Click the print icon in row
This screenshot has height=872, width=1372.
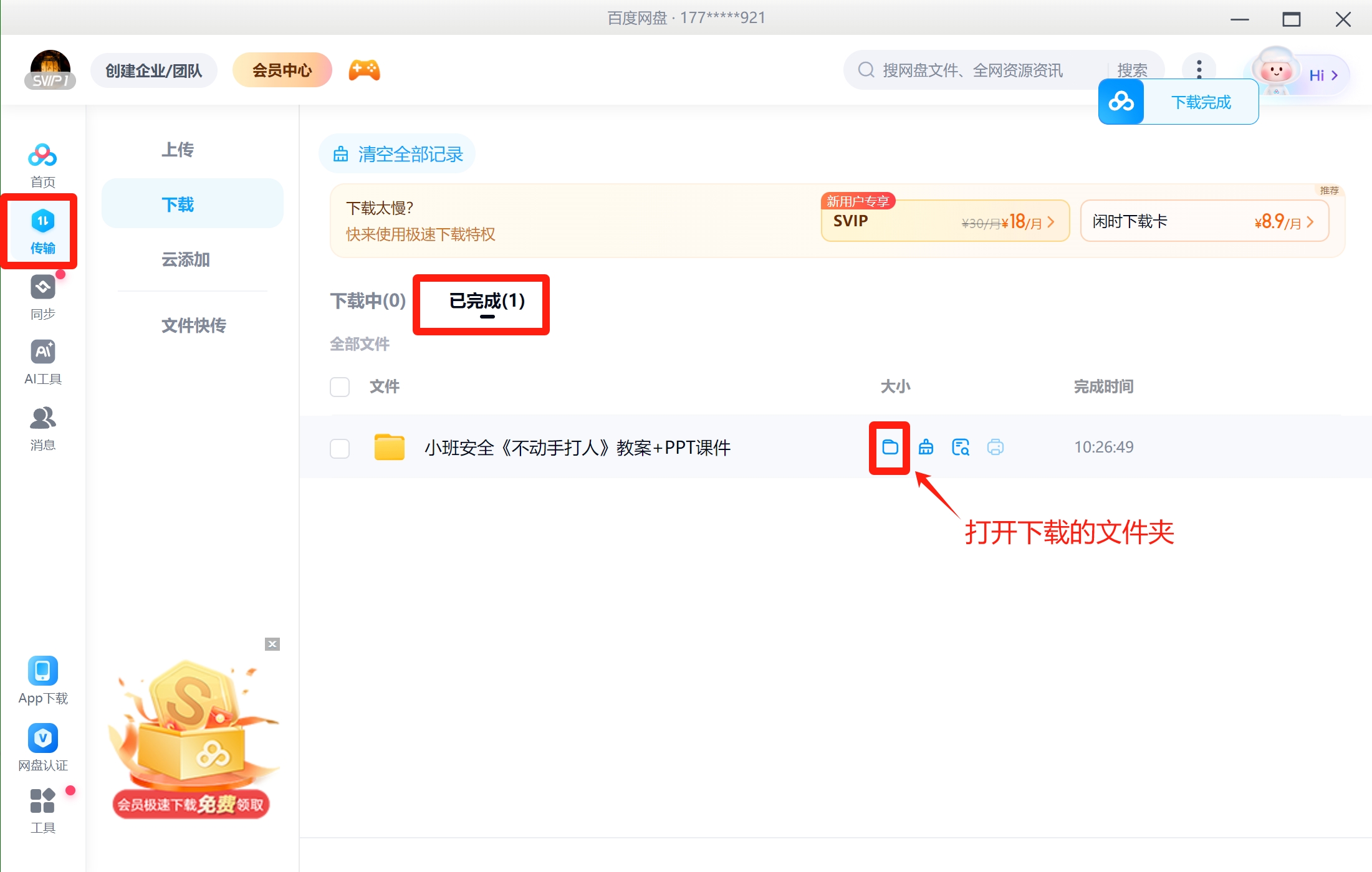[995, 447]
